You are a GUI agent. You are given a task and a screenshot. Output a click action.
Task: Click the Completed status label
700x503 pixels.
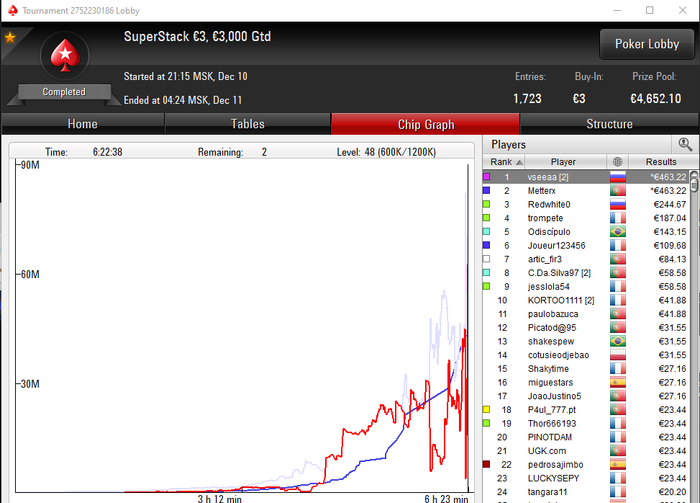pos(64,91)
